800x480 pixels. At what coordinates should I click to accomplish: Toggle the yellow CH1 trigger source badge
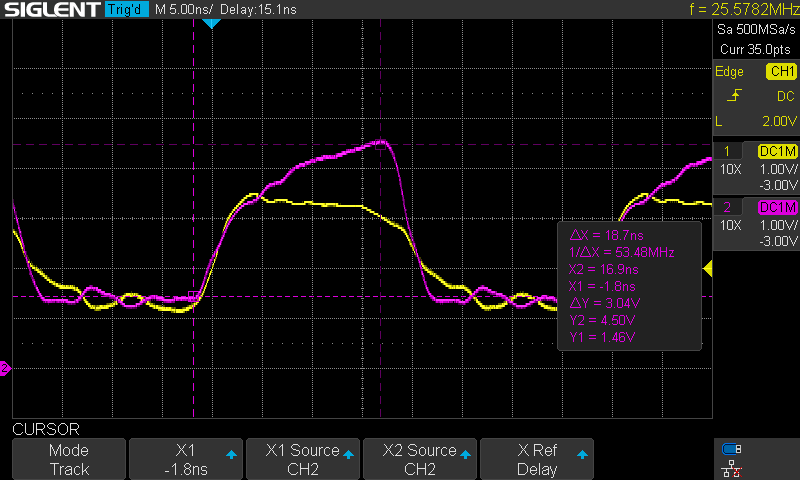tap(780, 72)
